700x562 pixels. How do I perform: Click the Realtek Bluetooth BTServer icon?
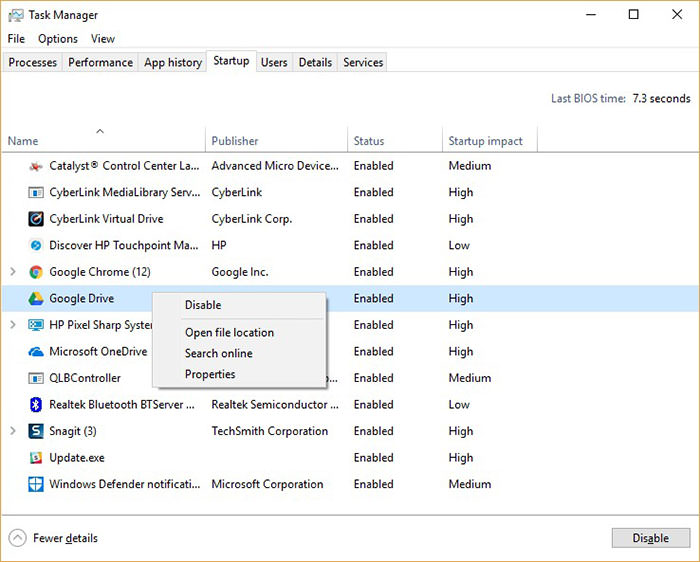tap(36, 405)
